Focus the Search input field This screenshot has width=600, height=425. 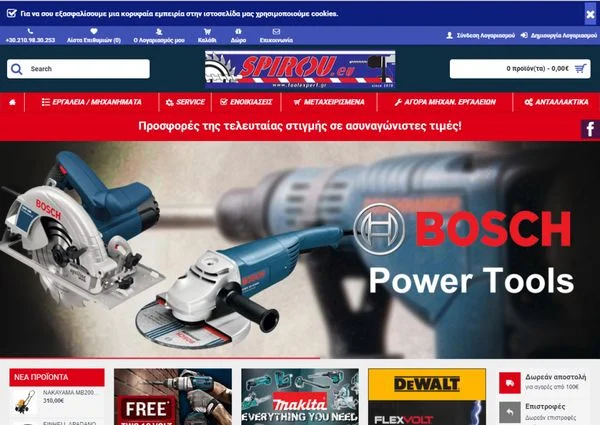[x=78, y=69]
